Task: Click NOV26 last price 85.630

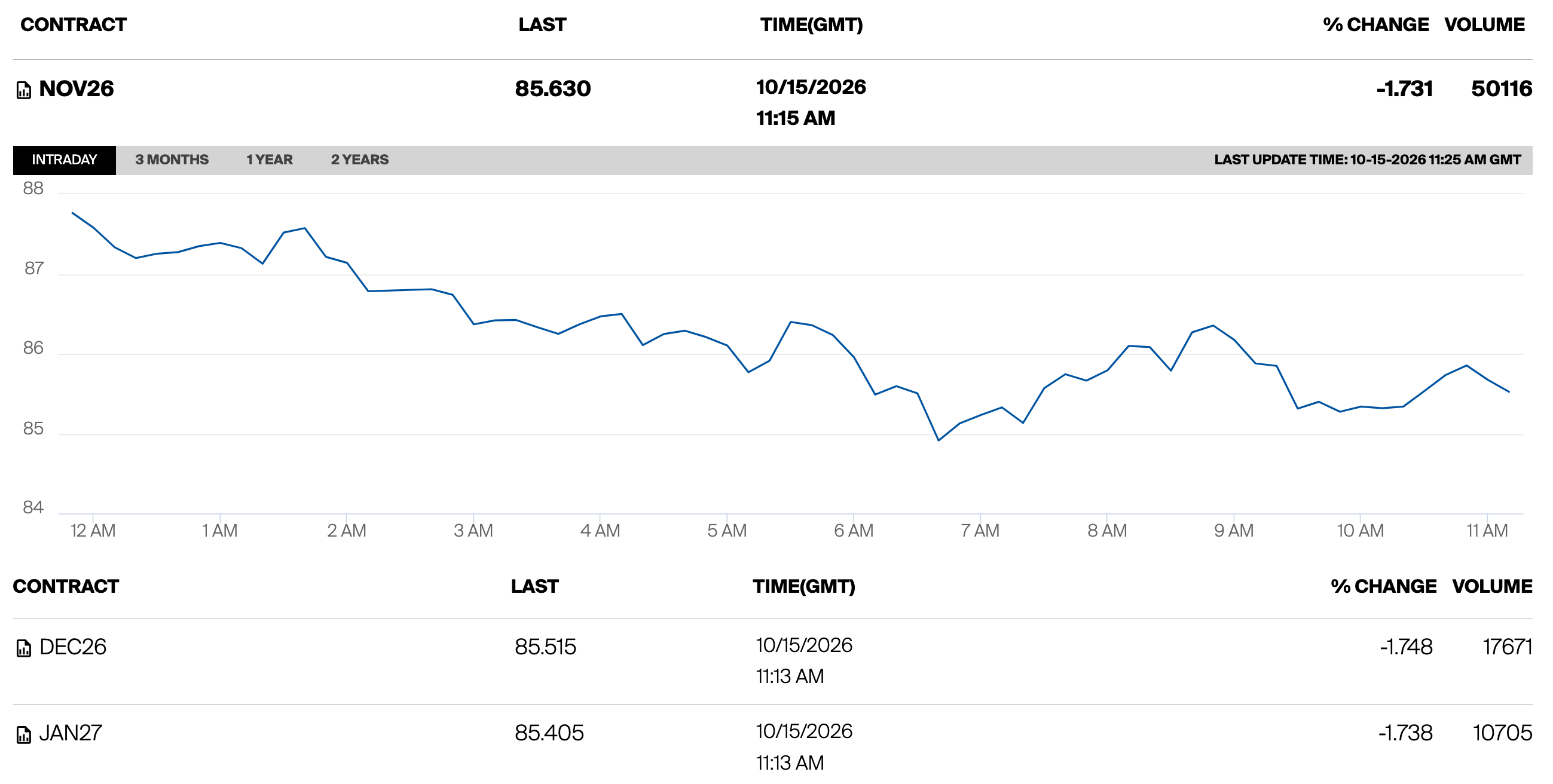Action: tap(553, 88)
